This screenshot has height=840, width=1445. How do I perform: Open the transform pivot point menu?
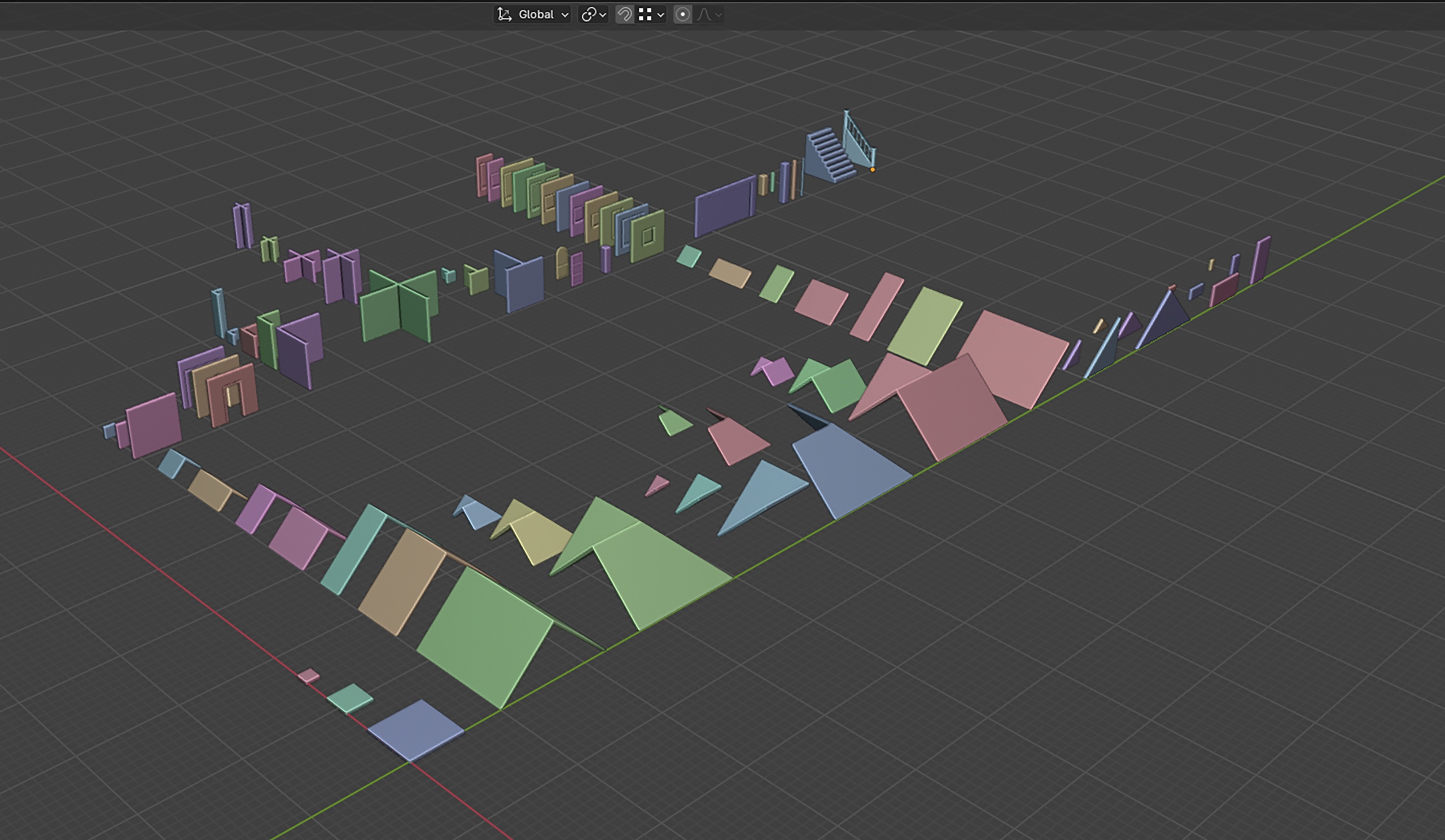tap(593, 14)
